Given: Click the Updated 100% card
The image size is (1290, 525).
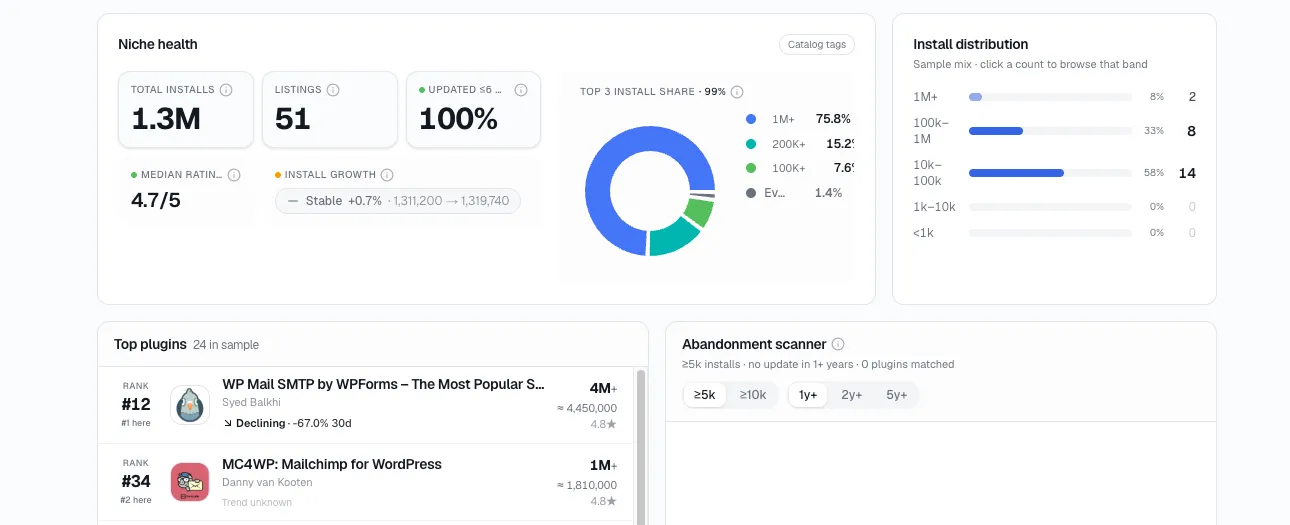Looking at the screenshot, I should point(474,110).
